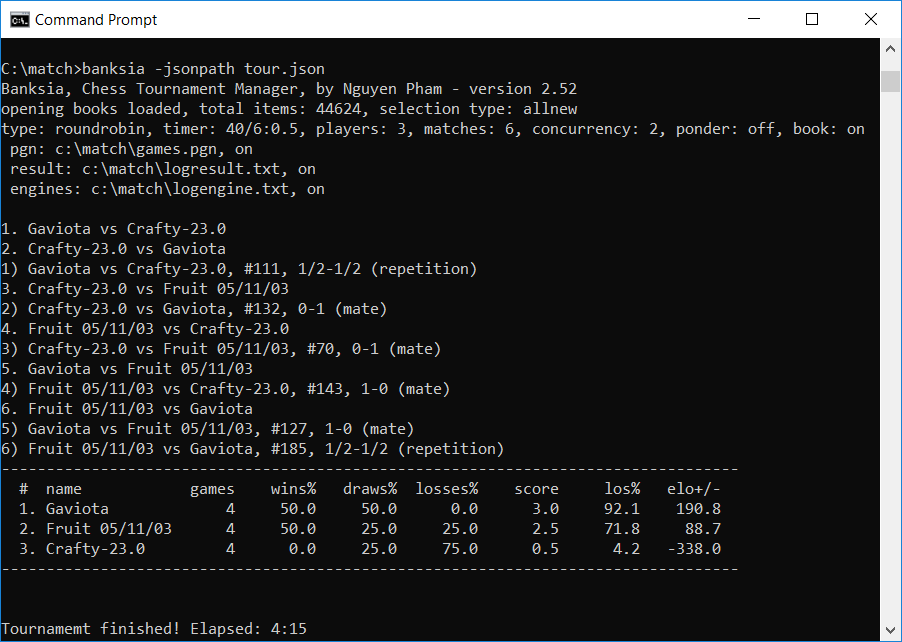Click the Command Prompt system menu icon
Image resolution: width=902 pixels, height=642 pixels.
click(19, 20)
